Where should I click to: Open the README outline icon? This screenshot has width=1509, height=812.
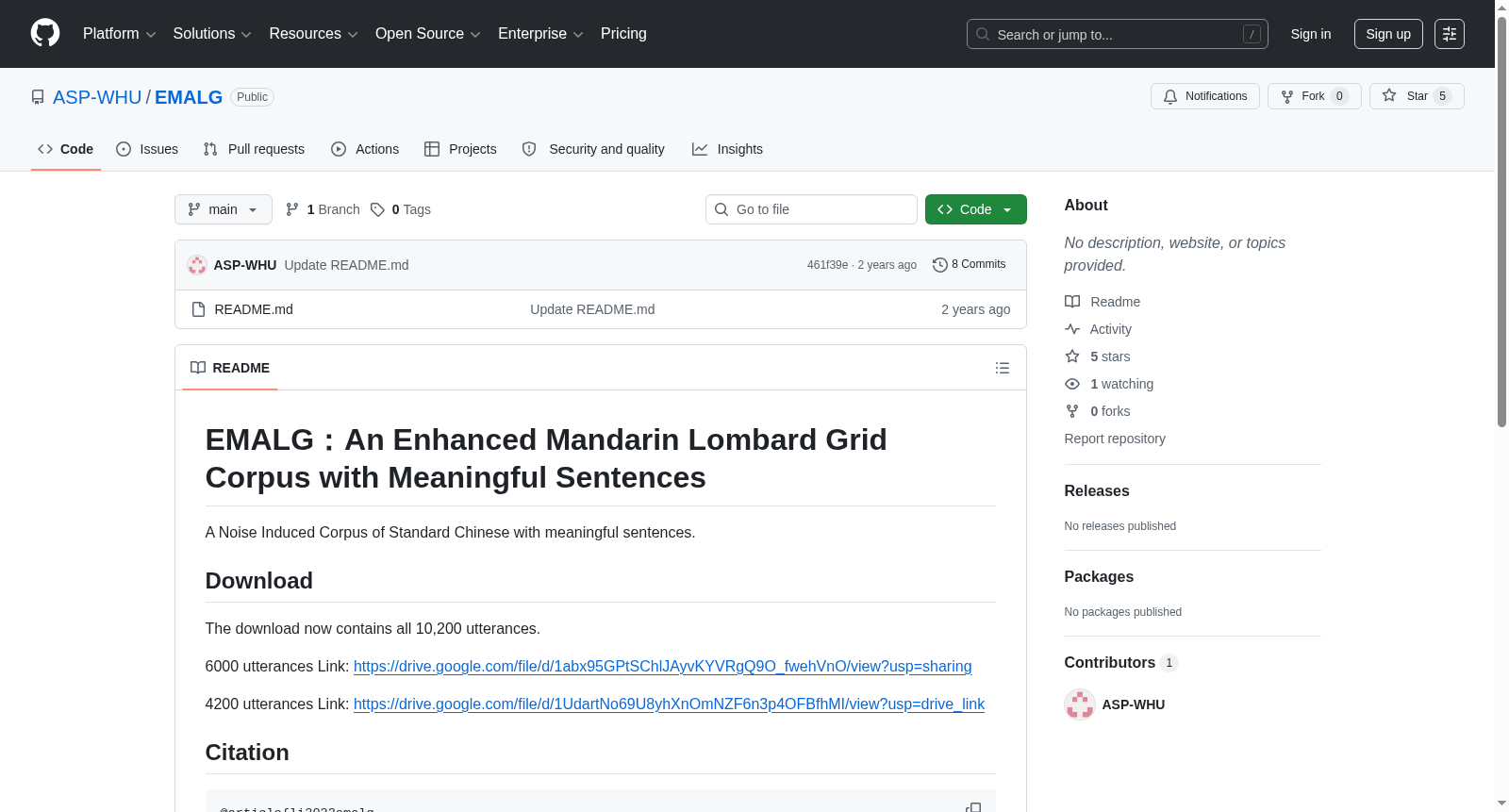(1003, 368)
